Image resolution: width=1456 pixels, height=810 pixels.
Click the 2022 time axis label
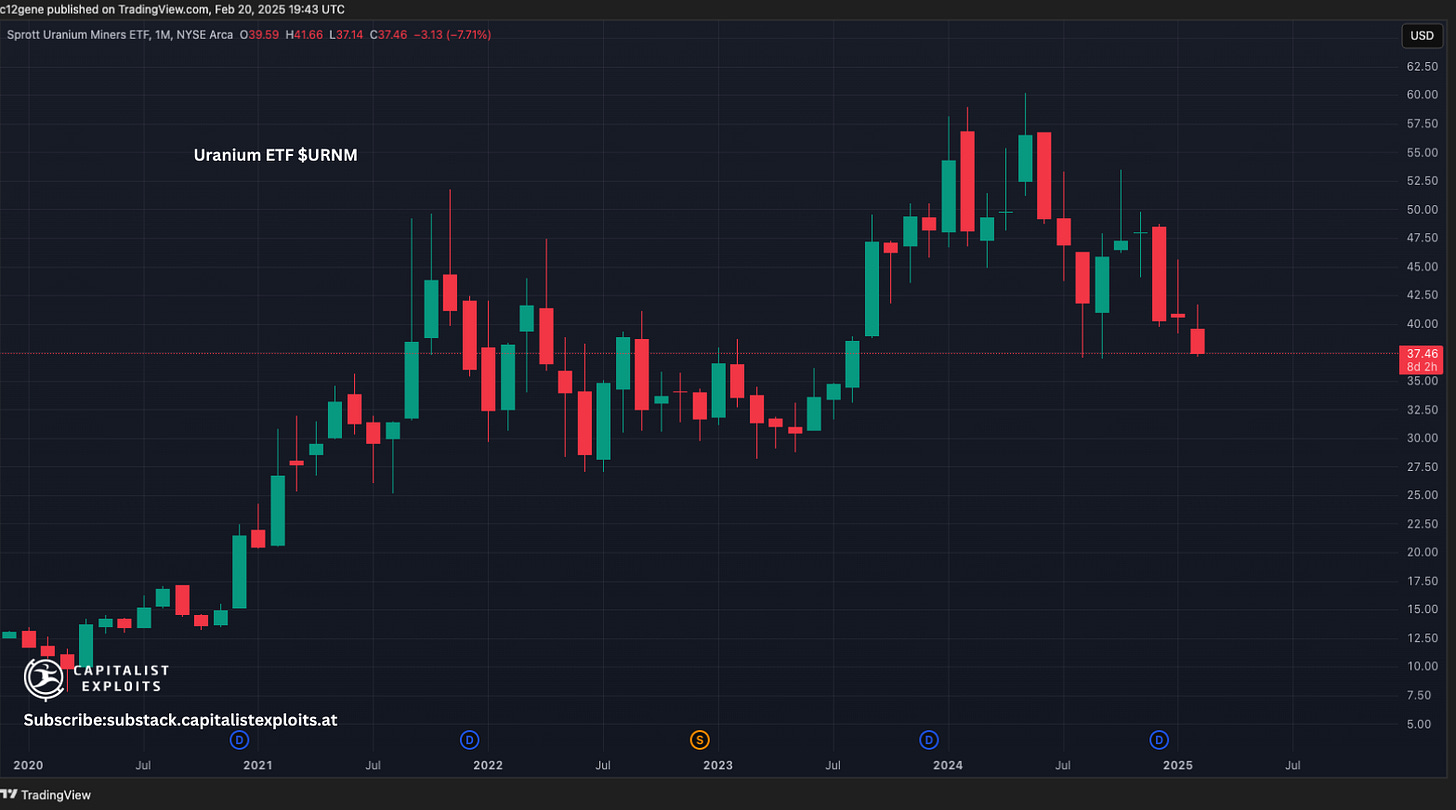coord(488,766)
